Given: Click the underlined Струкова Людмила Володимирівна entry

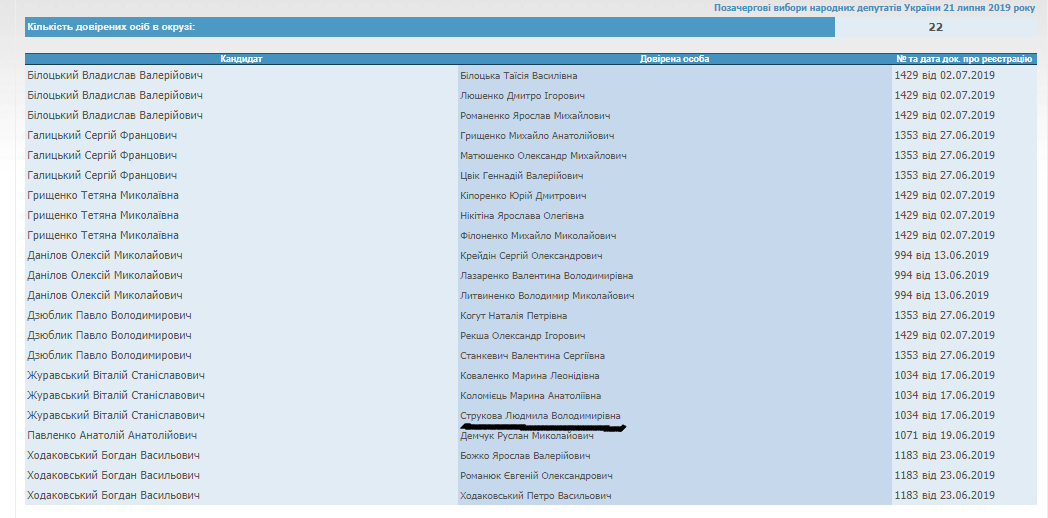Looking at the screenshot, I should pos(540,416).
